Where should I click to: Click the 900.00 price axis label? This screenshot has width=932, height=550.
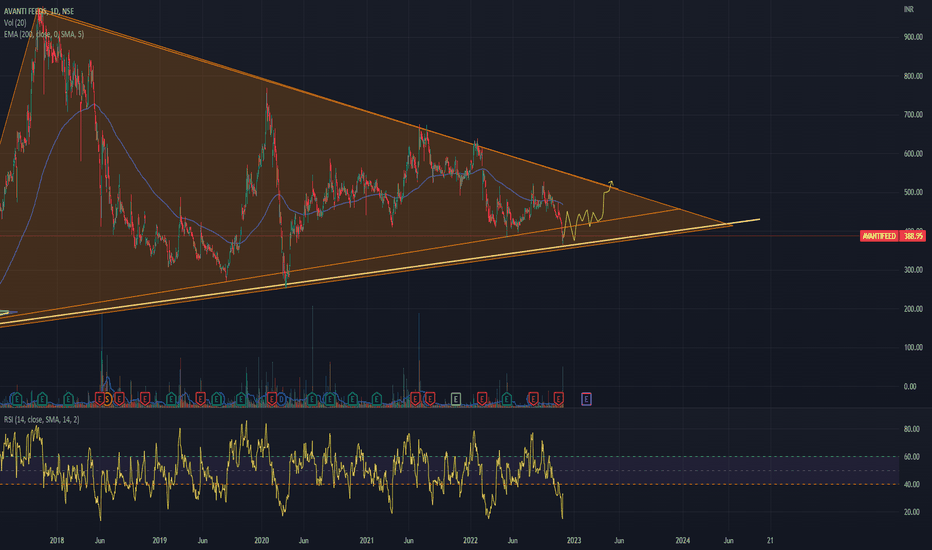point(913,37)
